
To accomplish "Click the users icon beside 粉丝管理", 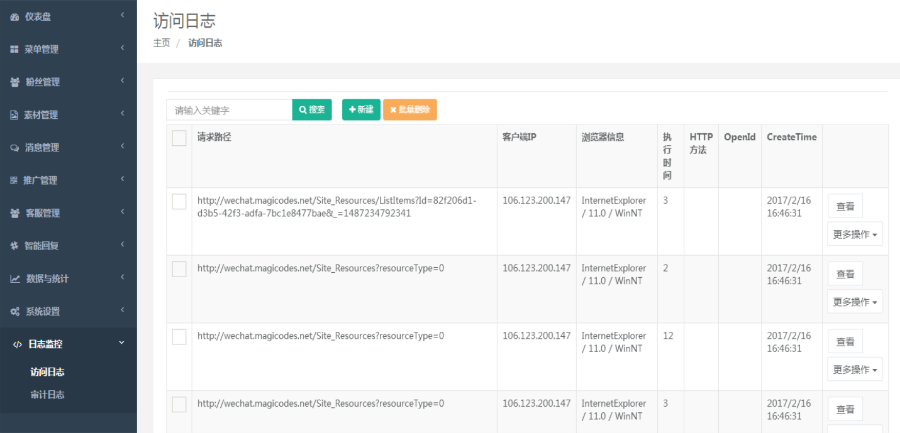I will coord(14,83).
